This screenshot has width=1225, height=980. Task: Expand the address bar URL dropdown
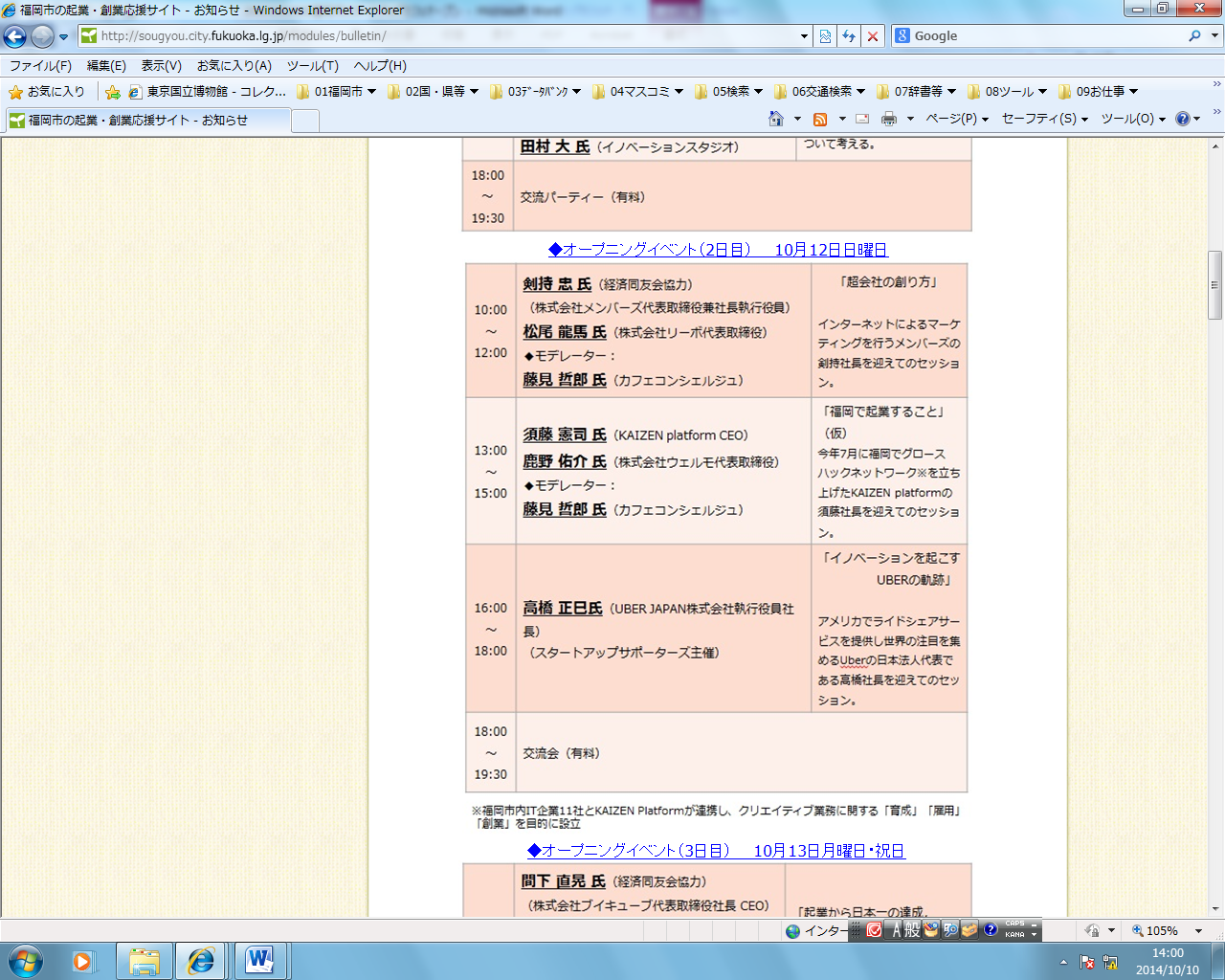tap(804, 36)
